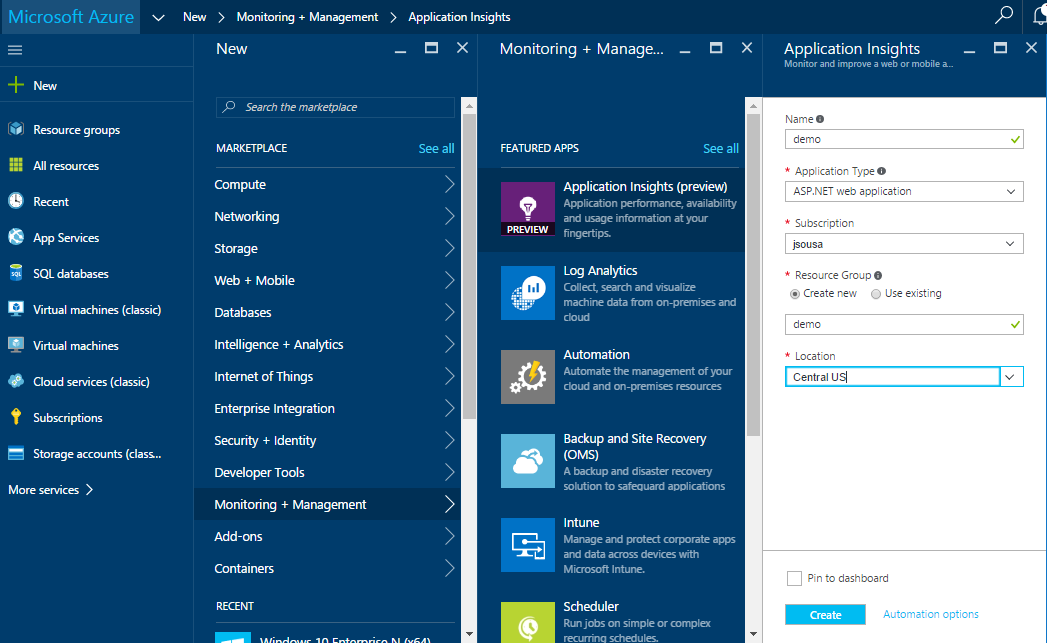This screenshot has width=1047, height=643.
Task: Open All resources grid icon
Action: pyautogui.click(x=16, y=165)
